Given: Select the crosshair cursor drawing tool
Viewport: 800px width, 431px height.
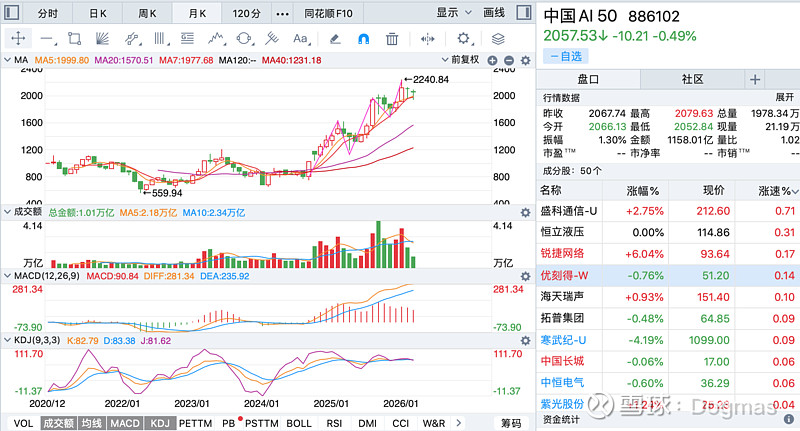Looking at the screenshot, I should pos(17,38).
